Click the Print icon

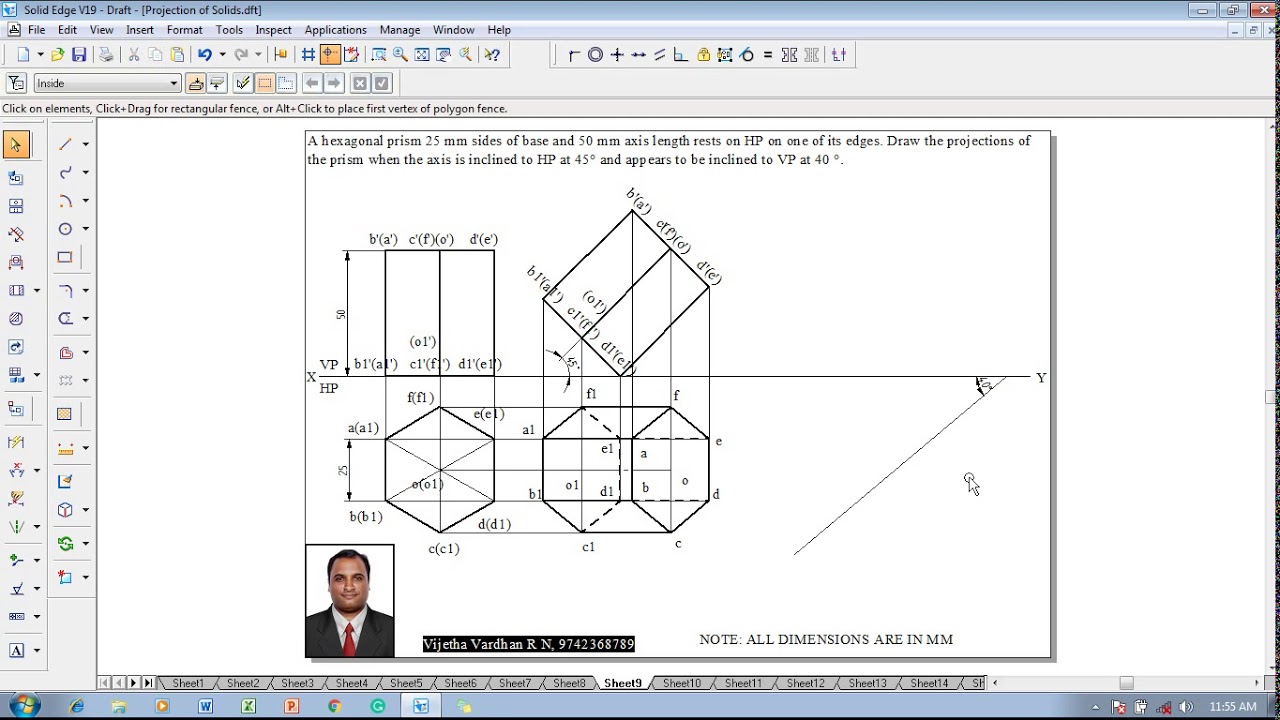[x=106, y=55]
